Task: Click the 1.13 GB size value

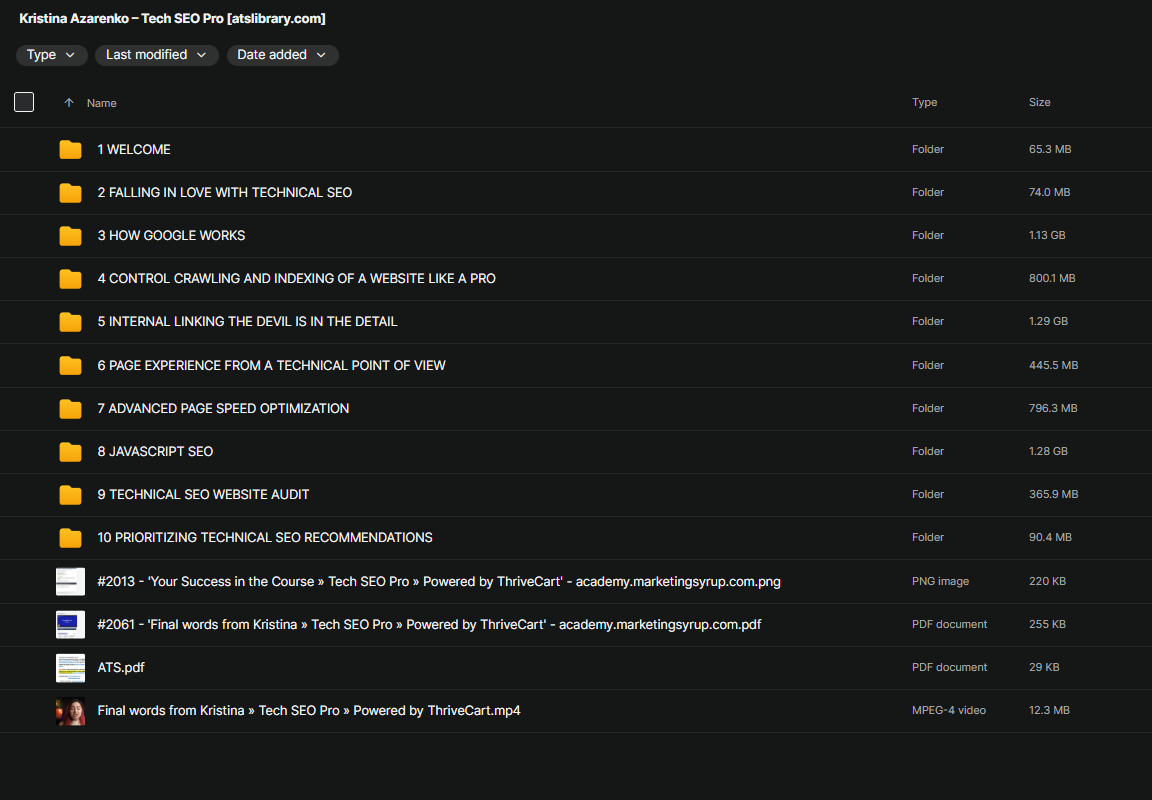Action: pyautogui.click(x=1047, y=235)
